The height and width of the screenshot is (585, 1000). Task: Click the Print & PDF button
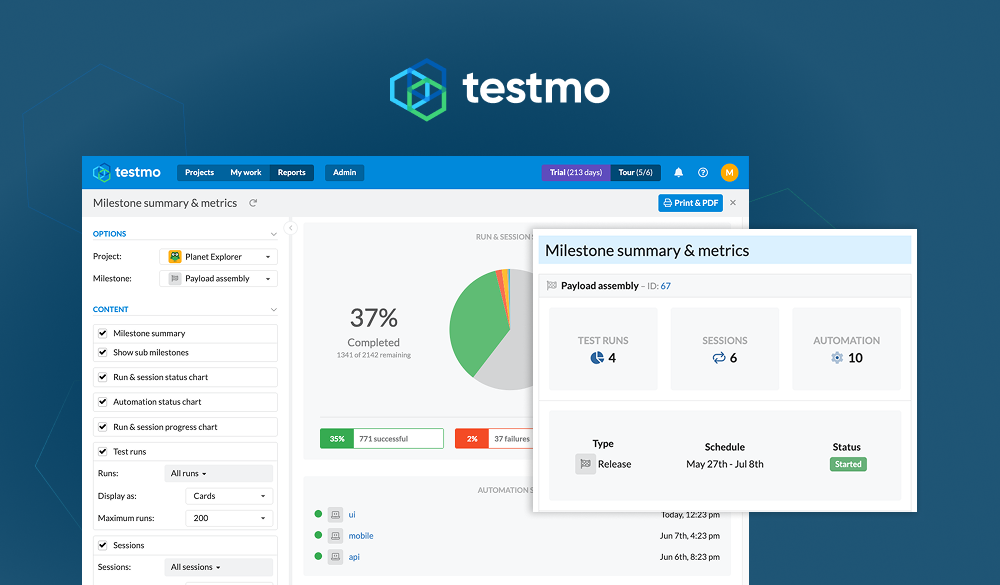pyautogui.click(x=690, y=203)
